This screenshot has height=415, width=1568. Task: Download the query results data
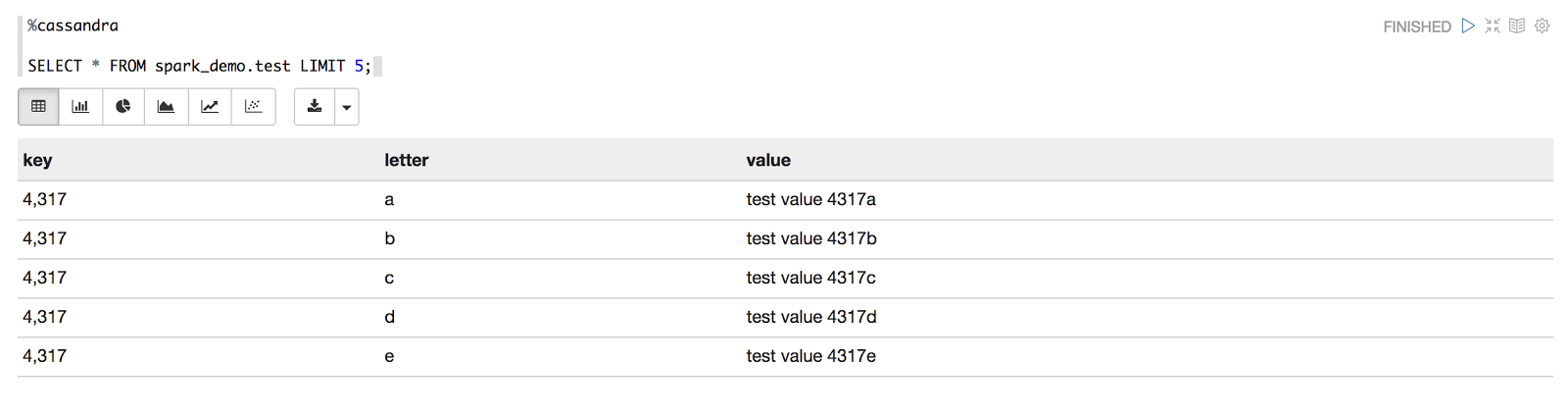point(315,107)
